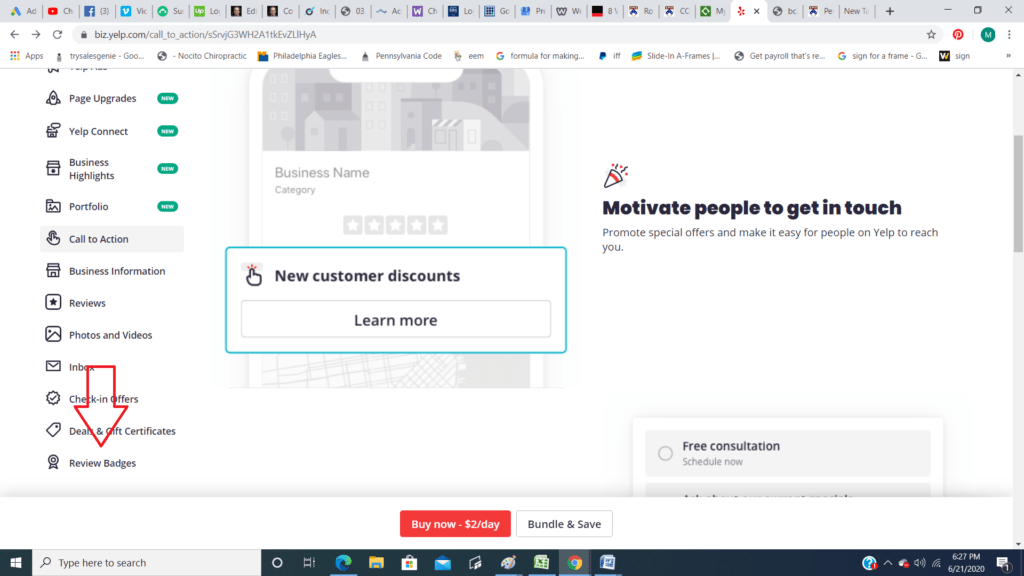
Task: Open Microsoft Store from the taskbar
Action: click(x=409, y=562)
